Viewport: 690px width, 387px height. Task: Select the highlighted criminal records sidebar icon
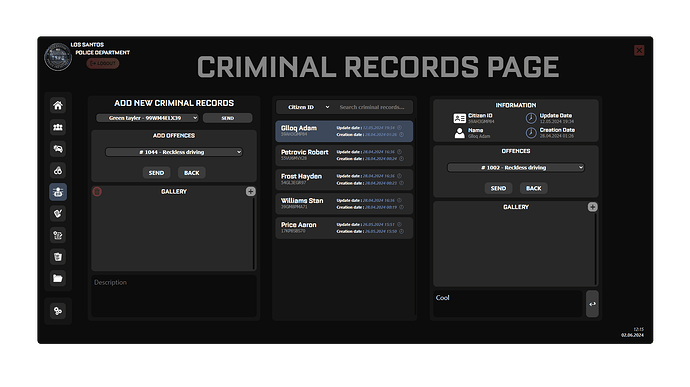click(58, 192)
